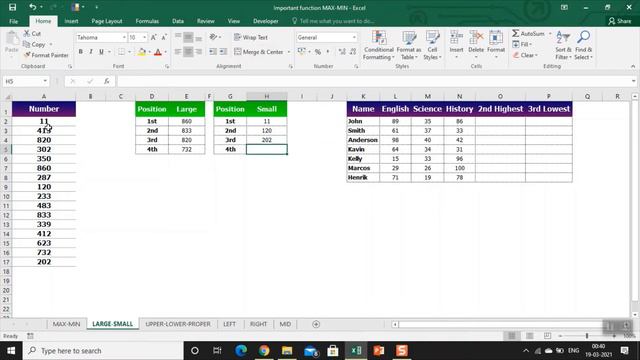Click the Save icon in the title bar
This screenshot has height=360, width=640.
point(13,7)
